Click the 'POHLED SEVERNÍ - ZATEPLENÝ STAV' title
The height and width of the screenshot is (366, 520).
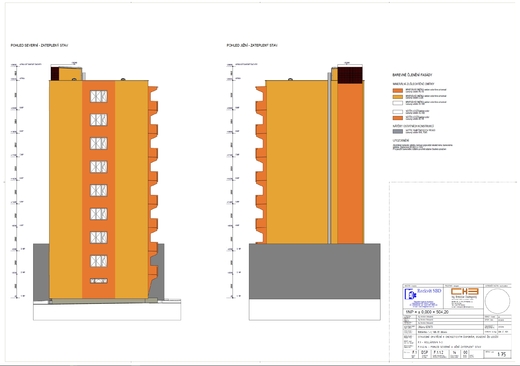[39, 45]
